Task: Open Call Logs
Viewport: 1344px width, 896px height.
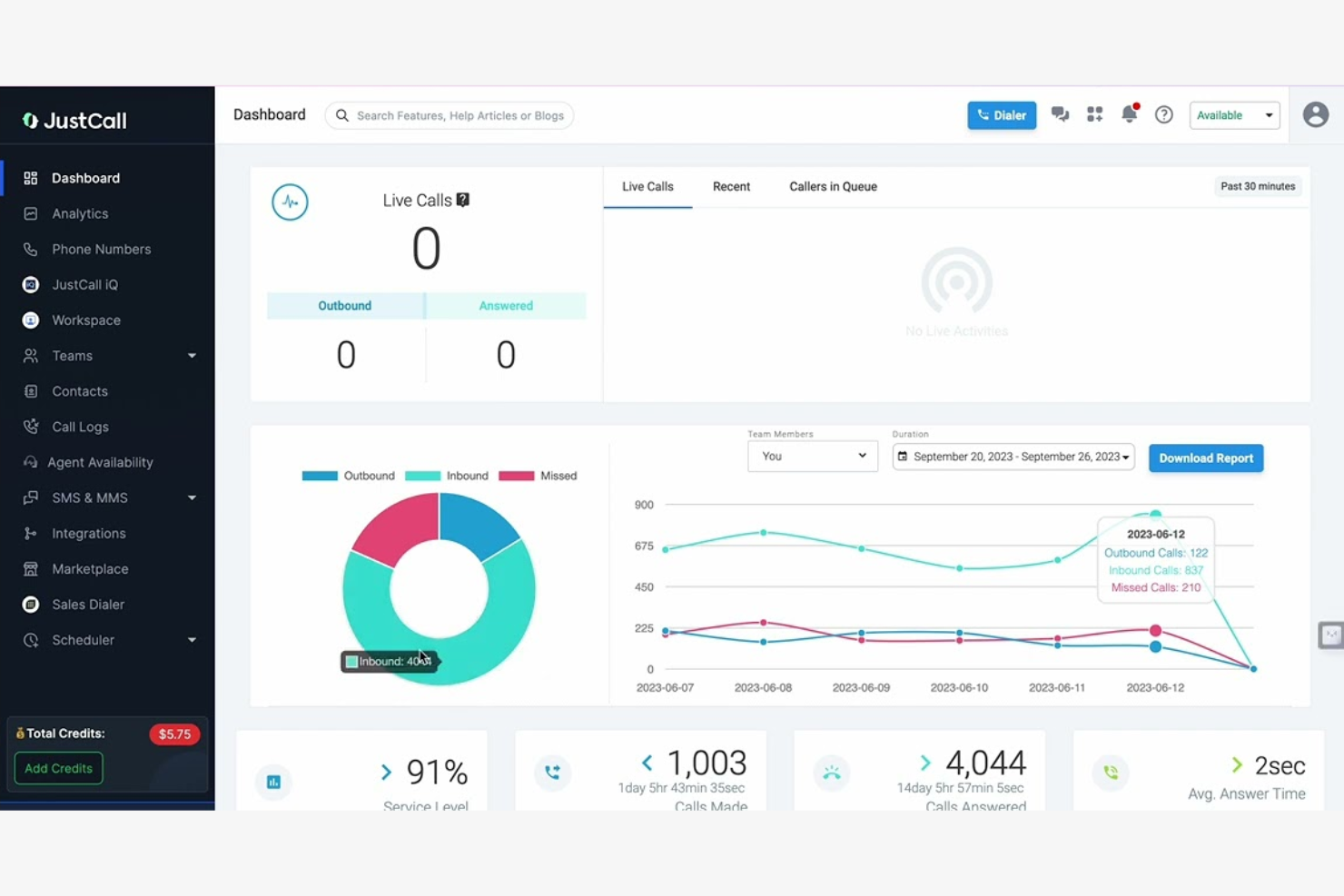Action: pos(80,427)
